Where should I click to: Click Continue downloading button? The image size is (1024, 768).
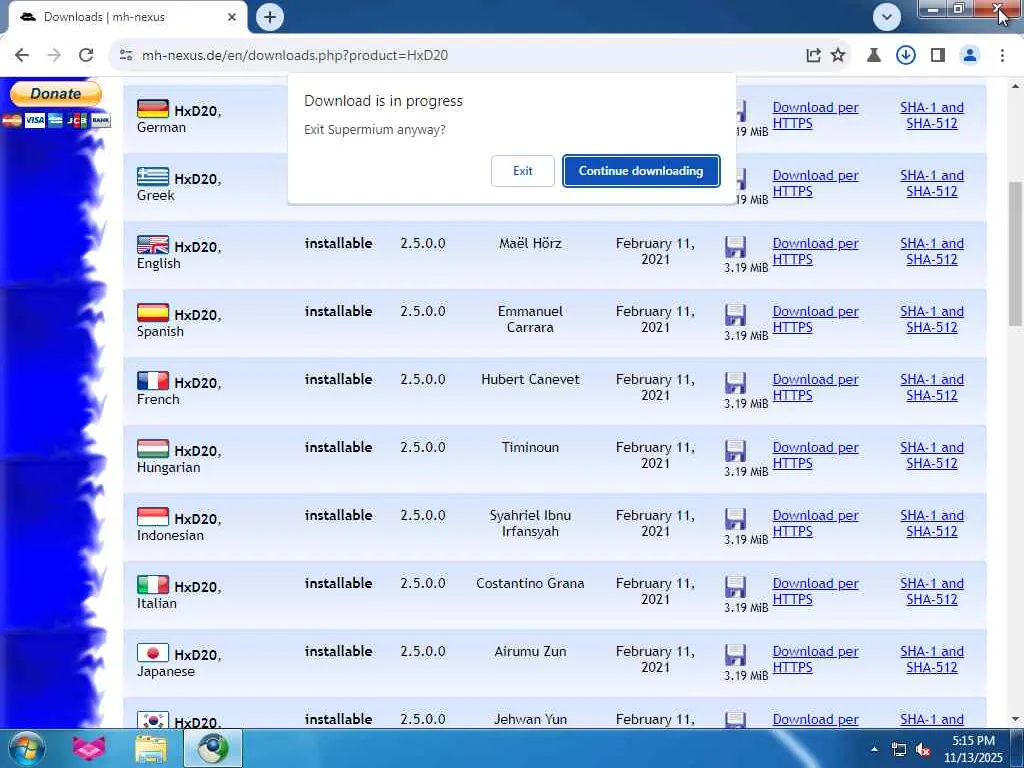coord(641,171)
